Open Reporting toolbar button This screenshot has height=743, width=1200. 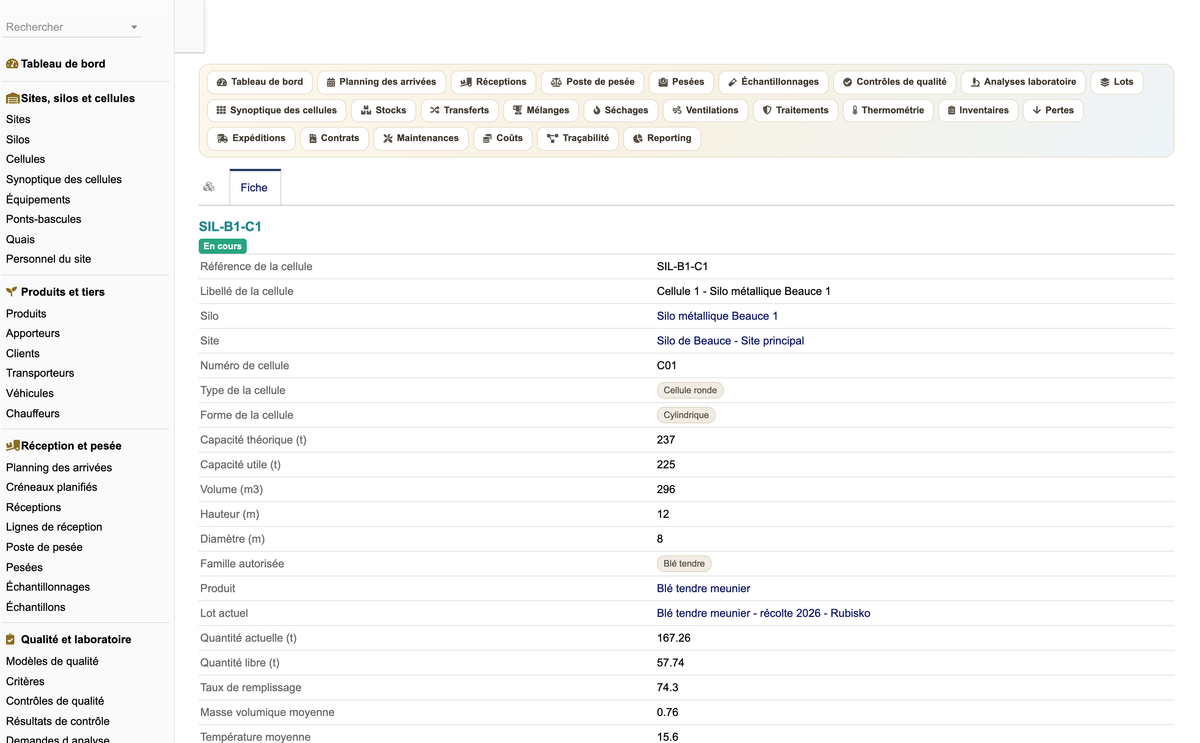click(x=662, y=138)
